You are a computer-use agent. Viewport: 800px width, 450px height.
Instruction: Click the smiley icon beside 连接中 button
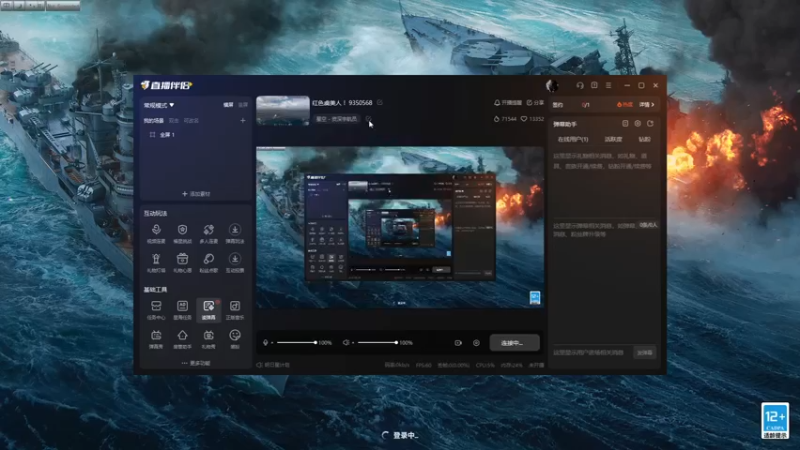click(476, 343)
